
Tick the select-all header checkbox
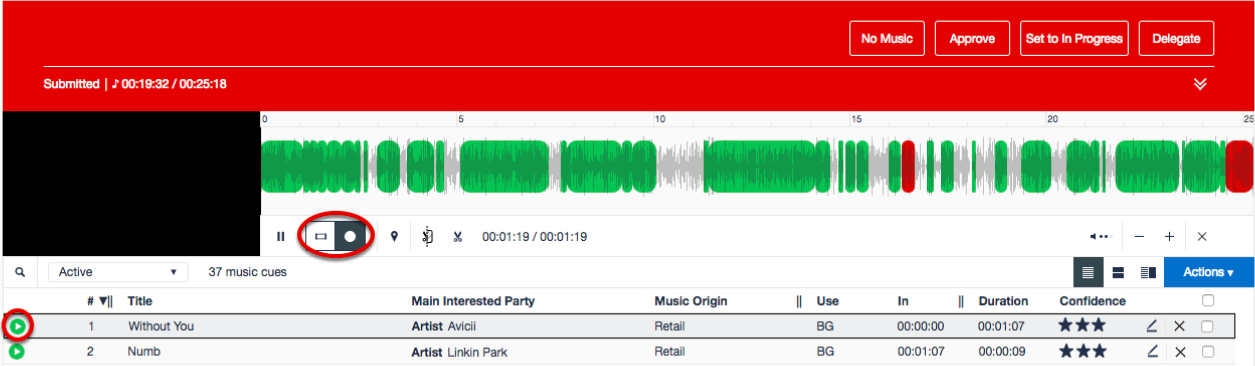1208,300
